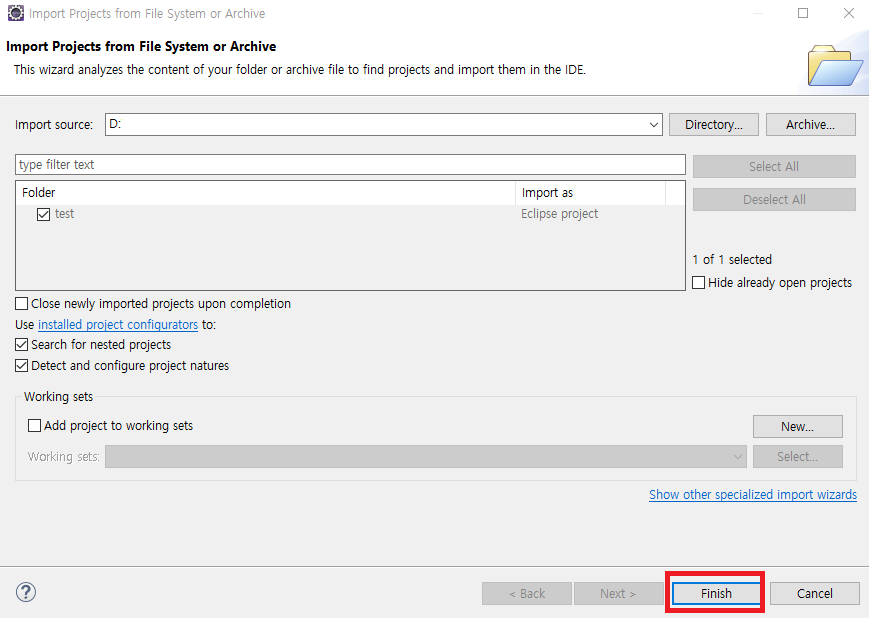Open installed project configurators link
This screenshot has width=869, height=618.
click(118, 325)
